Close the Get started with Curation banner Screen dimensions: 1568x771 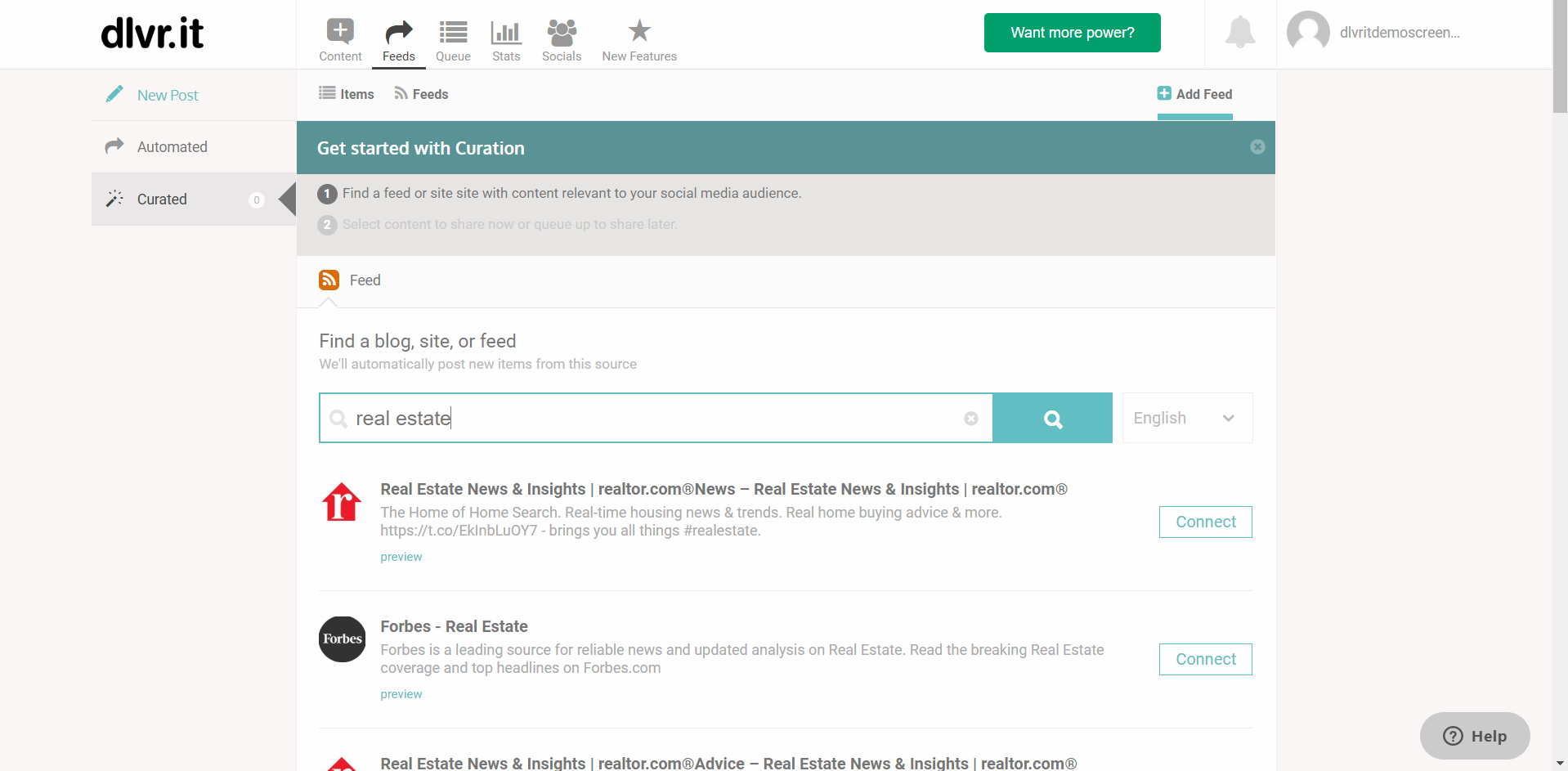[x=1257, y=146]
